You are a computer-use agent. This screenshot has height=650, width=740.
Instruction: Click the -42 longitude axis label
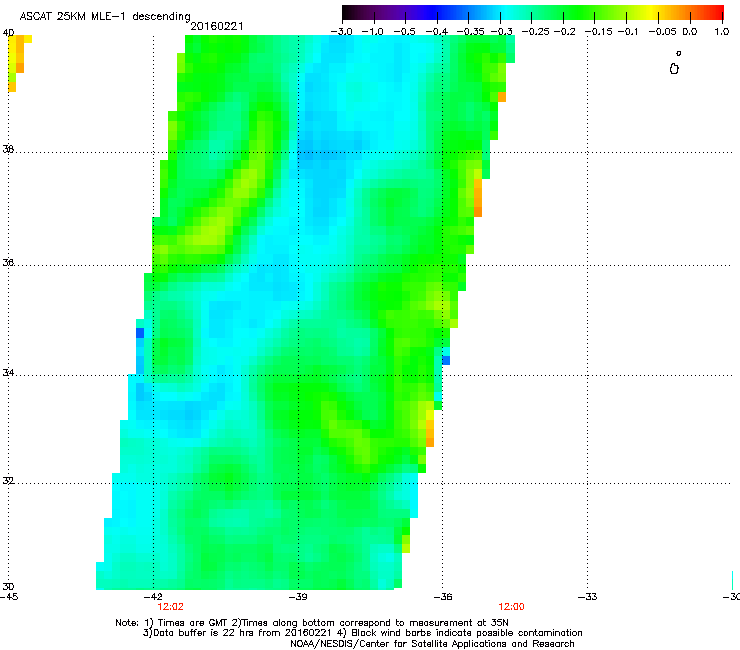pos(153,597)
